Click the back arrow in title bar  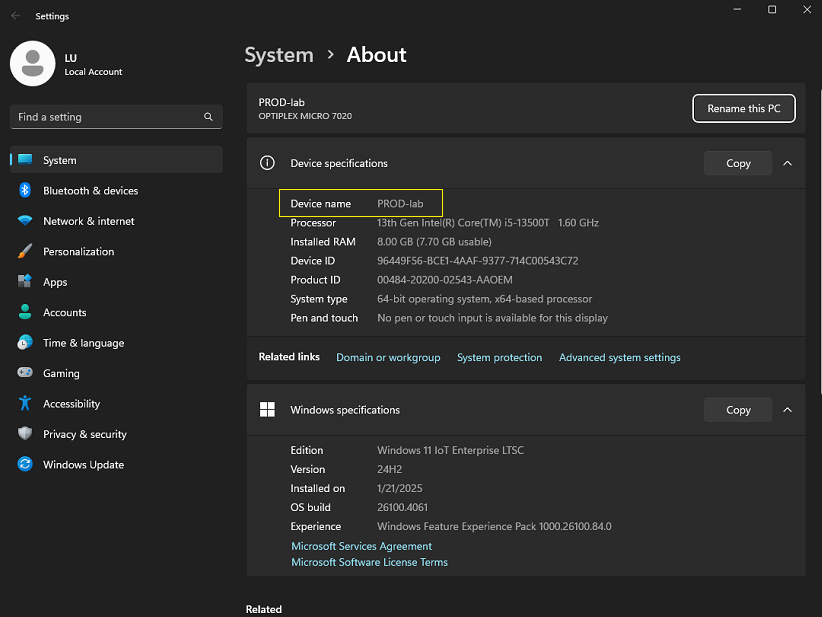coord(16,16)
